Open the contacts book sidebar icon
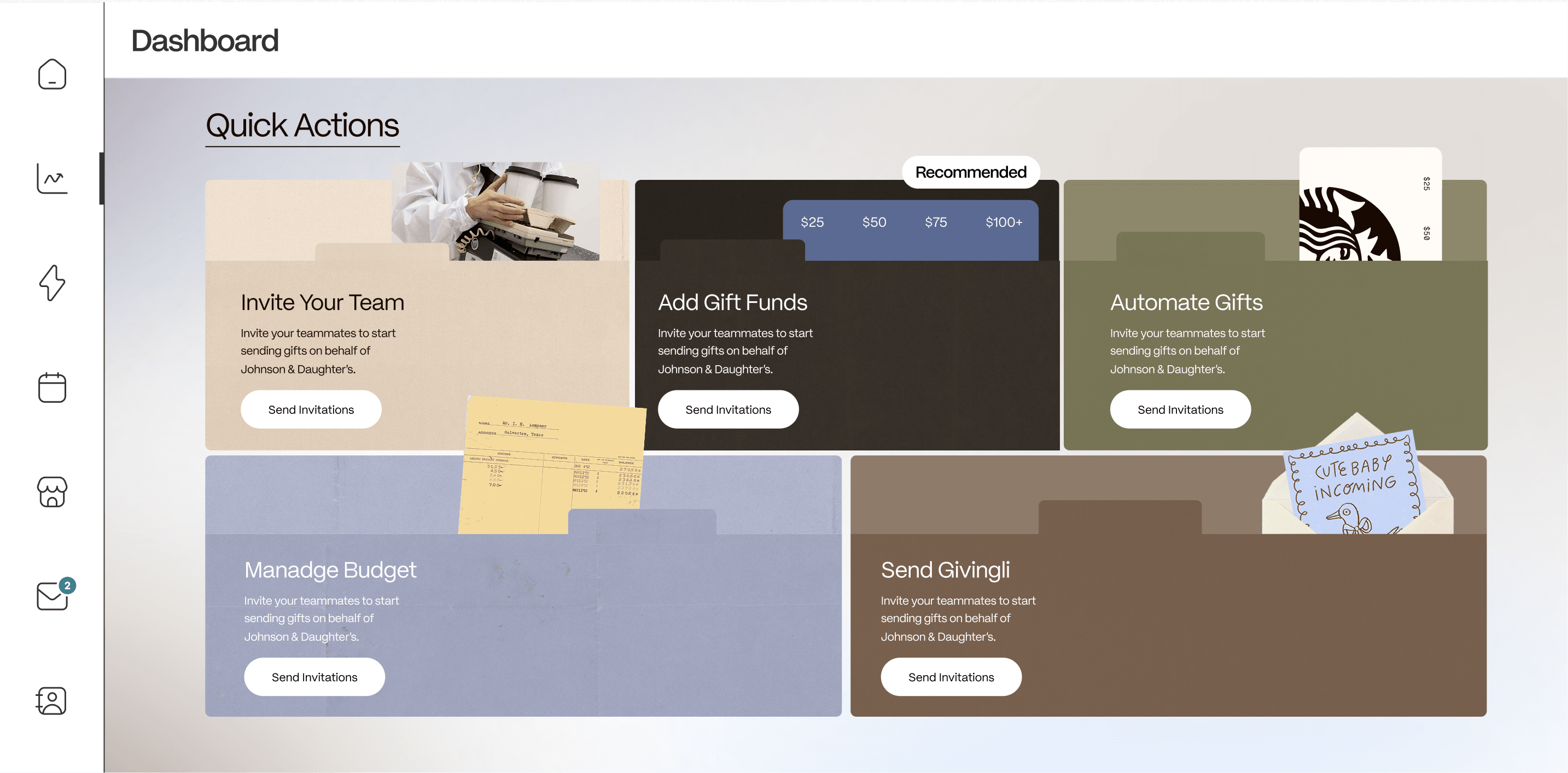Image resolution: width=1568 pixels, height=773 pixels. [x=51, y=701]
